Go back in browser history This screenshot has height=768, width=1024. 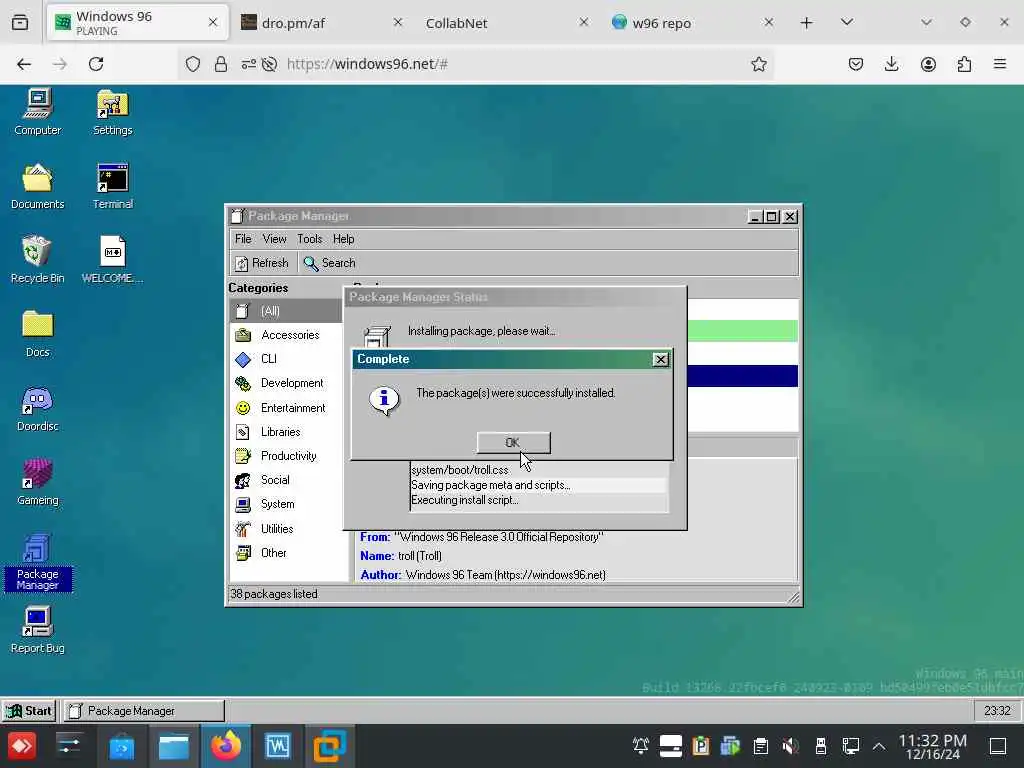pos(24,64)
